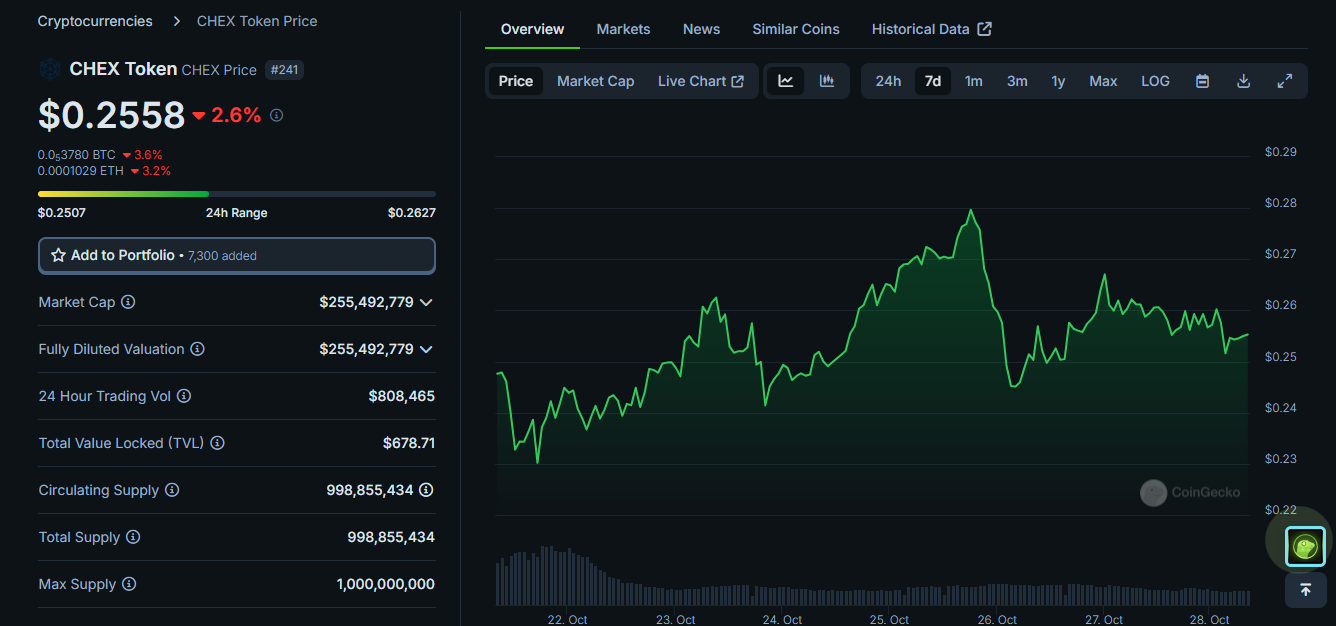Enable the LOG scale on the chart
Screen dimensions: 1336x626
coord(1155,80)
